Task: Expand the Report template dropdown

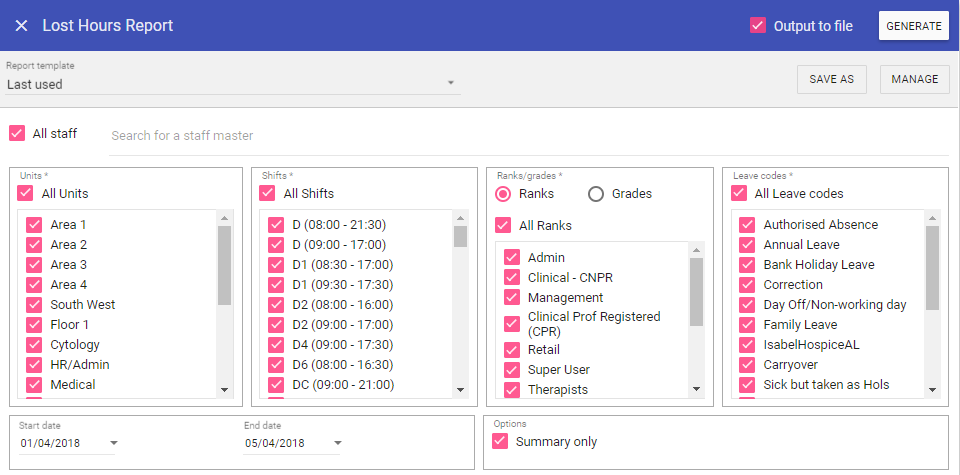Action: point(450,83)
